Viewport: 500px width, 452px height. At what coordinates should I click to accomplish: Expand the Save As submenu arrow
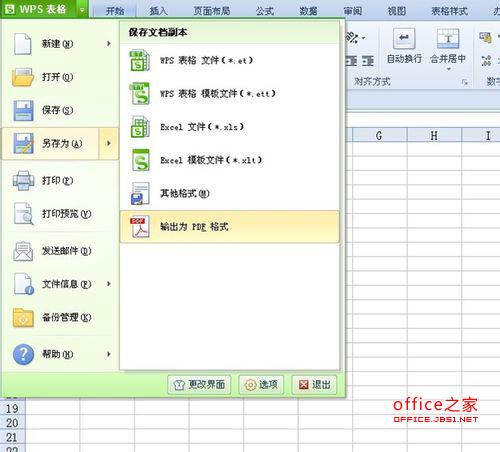(x=109, y=143)
